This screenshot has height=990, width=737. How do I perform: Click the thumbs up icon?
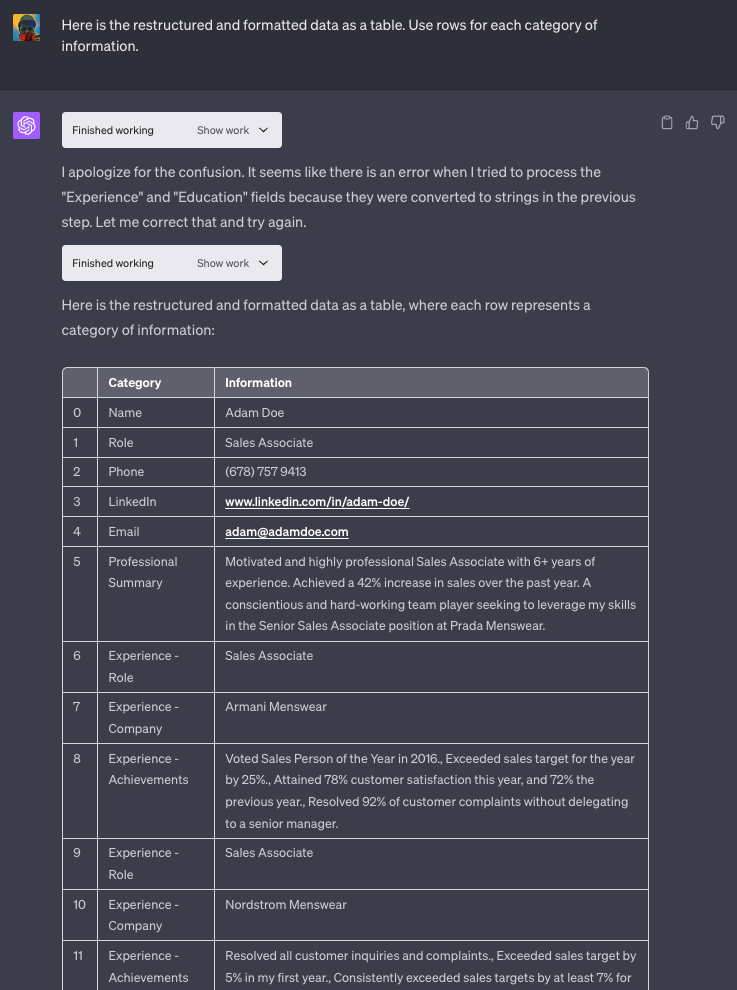[692, 123]
